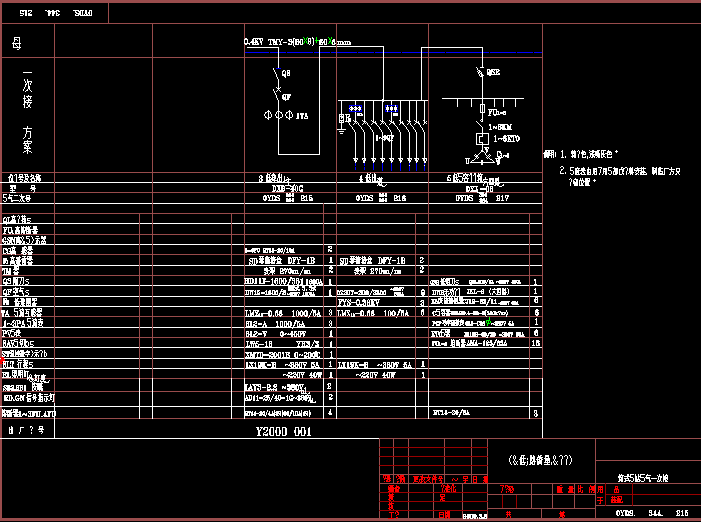Viewport: 701px width, 522px height.
Task: Select the "HD11F-1600" knife switch entry
Action: [283, 282]
